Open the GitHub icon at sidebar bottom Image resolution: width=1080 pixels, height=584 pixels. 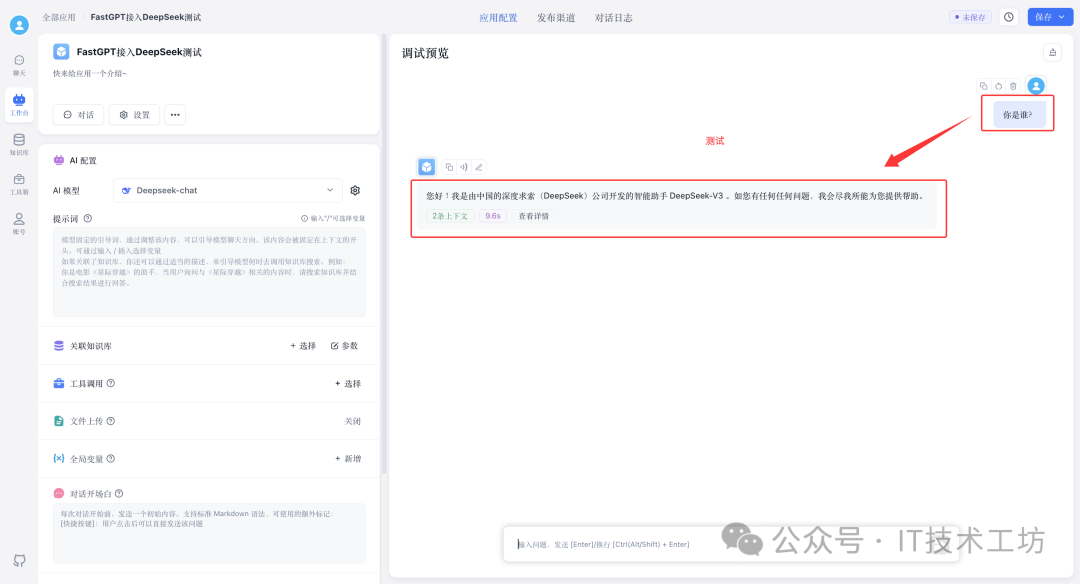[19, 561]
